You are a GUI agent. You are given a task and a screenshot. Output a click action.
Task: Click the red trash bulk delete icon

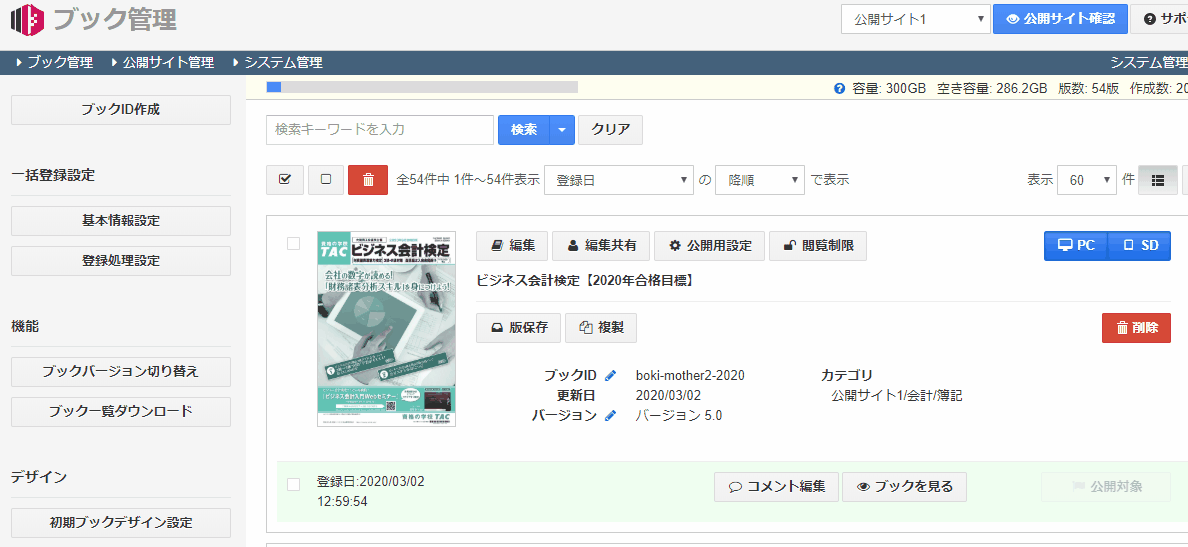point(367,180)
